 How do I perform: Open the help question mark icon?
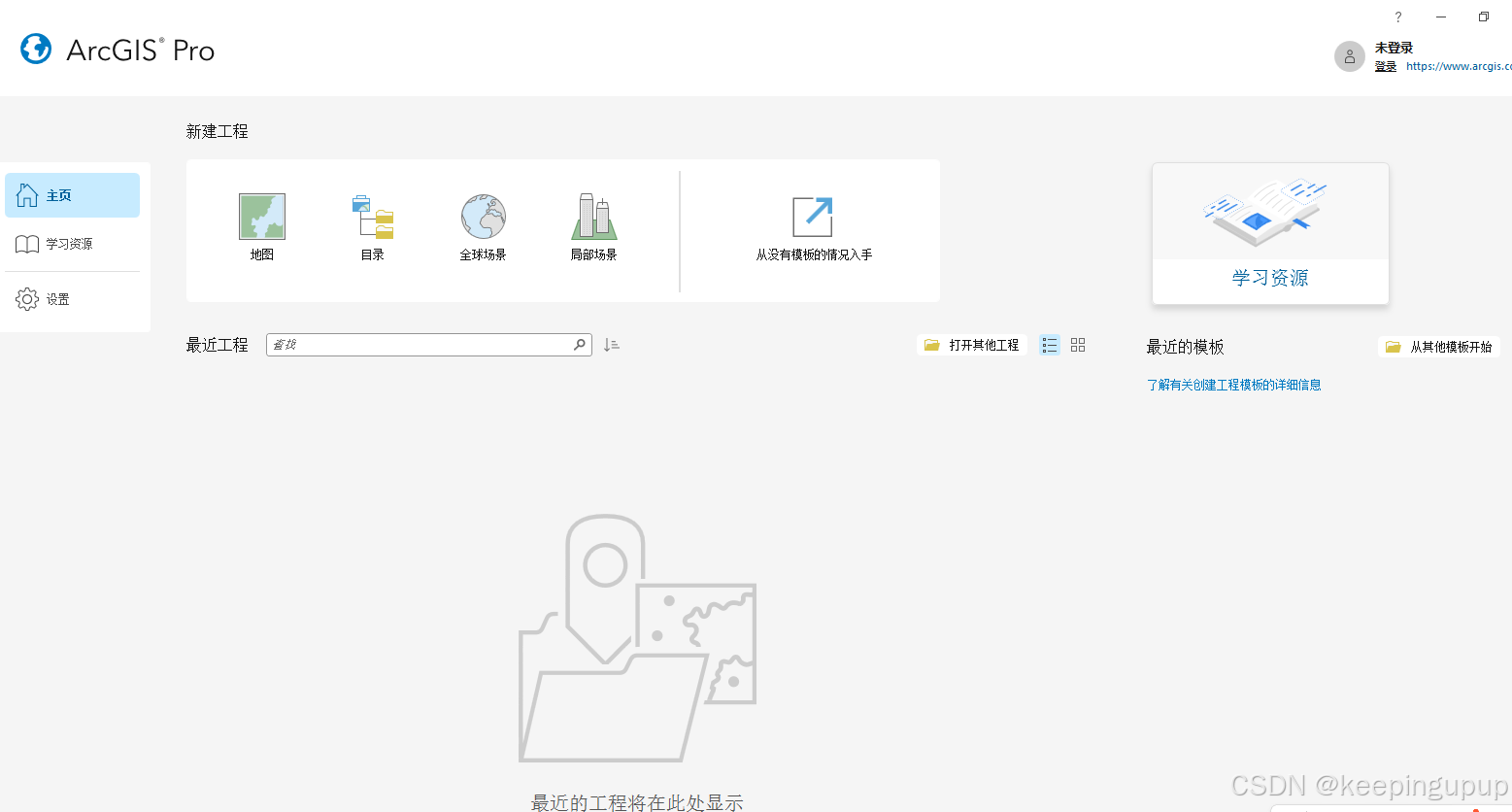[x=1398, y=17]
